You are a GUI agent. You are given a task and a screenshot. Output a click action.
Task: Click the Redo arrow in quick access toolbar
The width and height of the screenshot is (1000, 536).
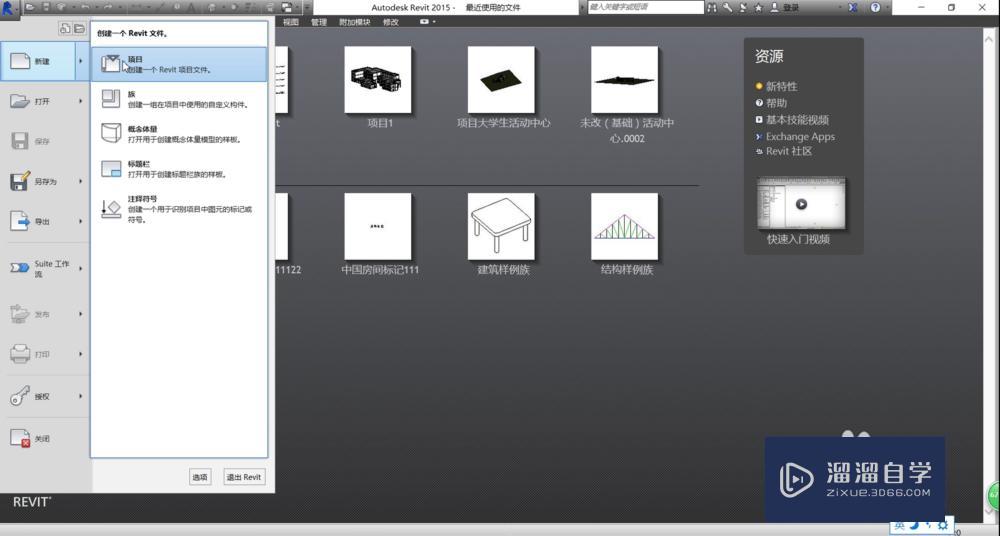(x=108, y=8)
